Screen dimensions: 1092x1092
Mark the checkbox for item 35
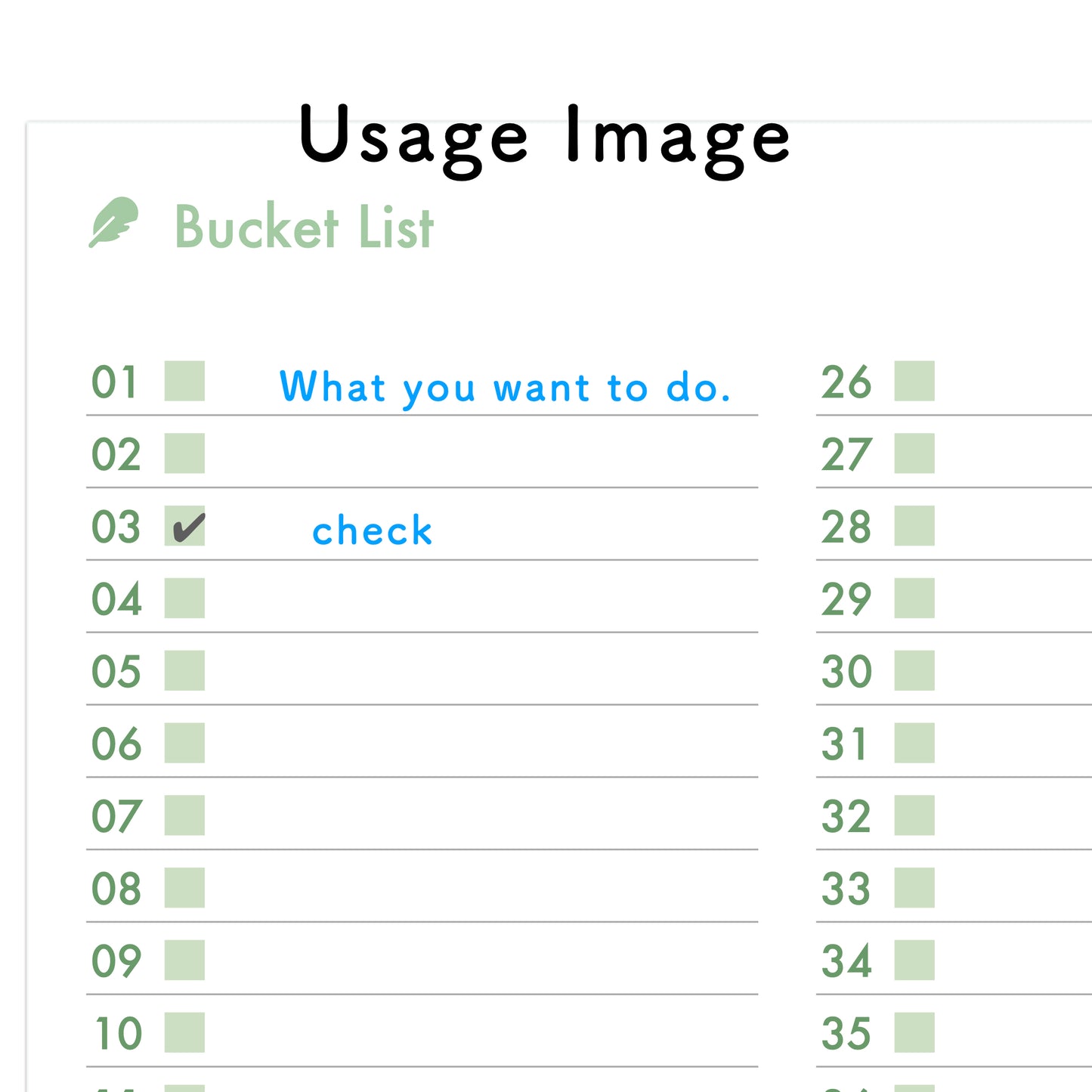pos(914,1032)
